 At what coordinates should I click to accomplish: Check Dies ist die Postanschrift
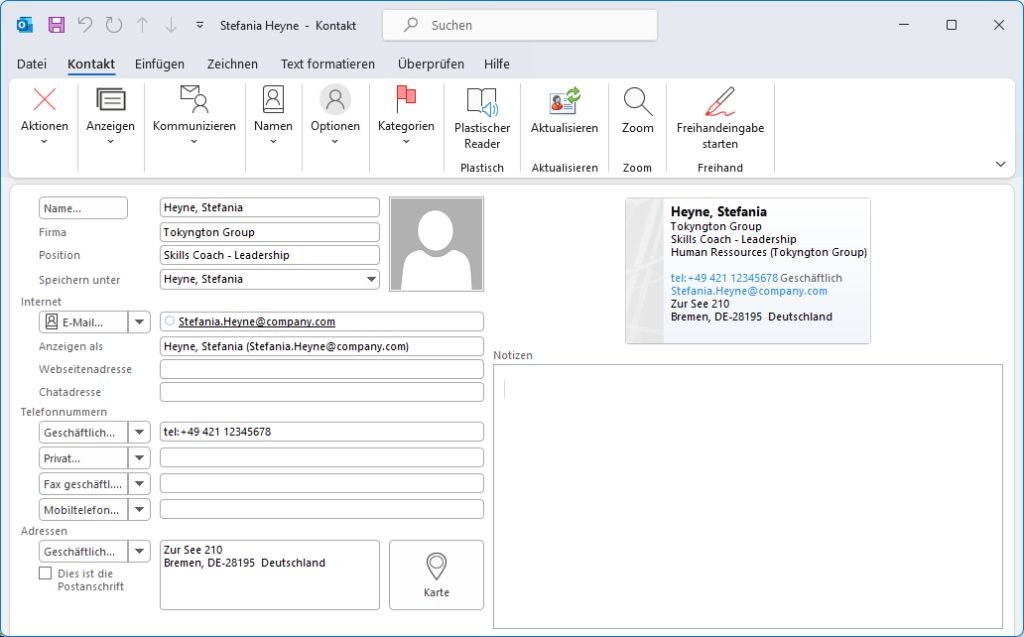(45, 573)
